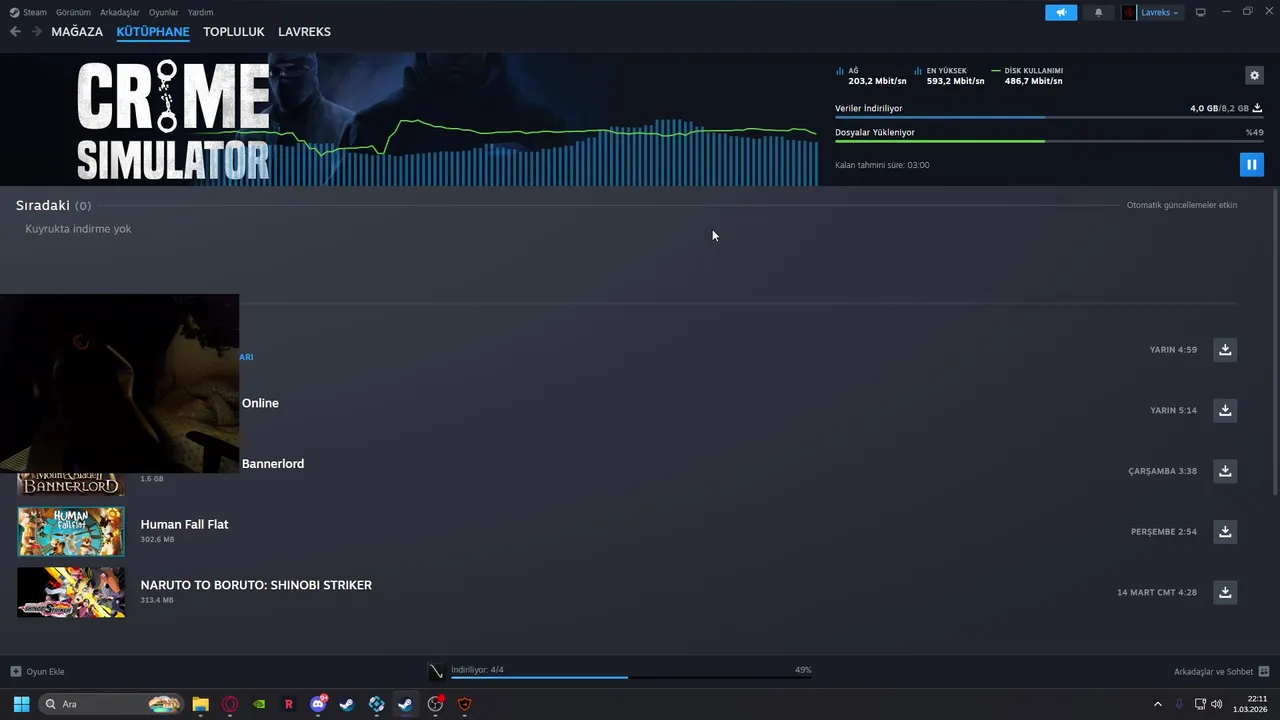Download the update scheduled YARIN 4:59
This screenshot has height=720, width=1280.
coord(1225,349)
